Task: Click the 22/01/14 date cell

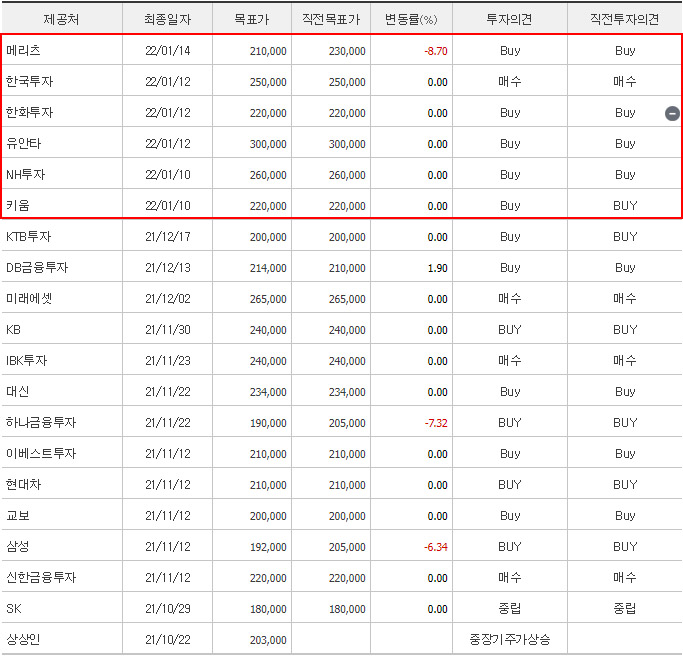Action: (x=168, y=51)
